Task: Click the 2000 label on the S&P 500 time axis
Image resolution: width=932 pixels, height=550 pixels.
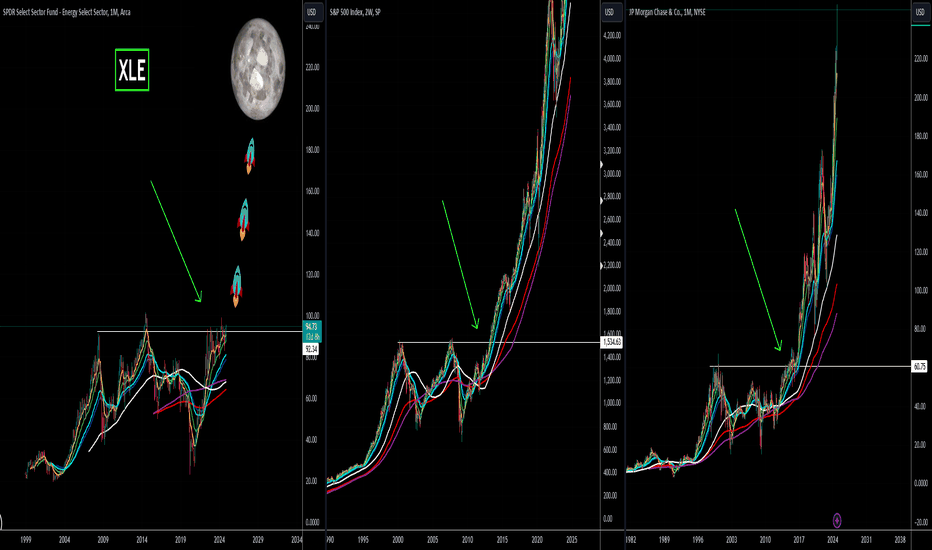Action: click(x=398, y=540)
